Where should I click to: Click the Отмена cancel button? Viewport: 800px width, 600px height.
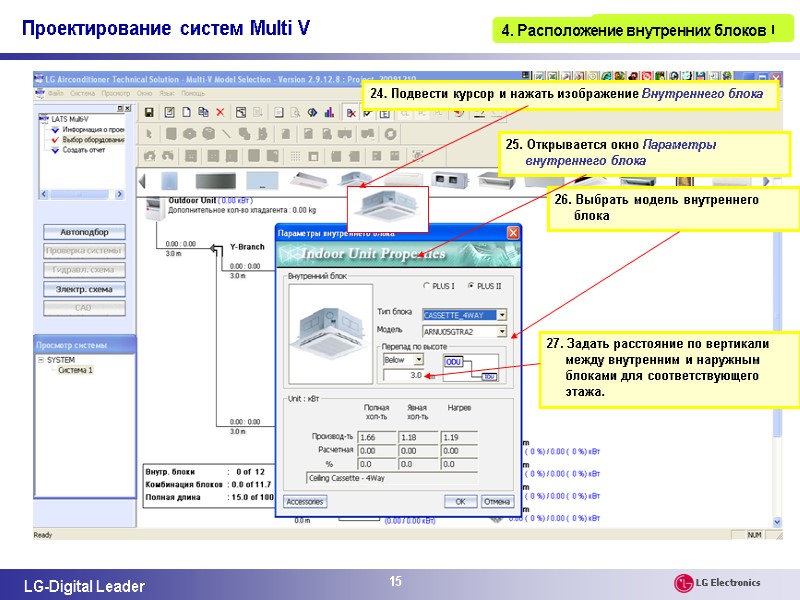pos(497,502)
